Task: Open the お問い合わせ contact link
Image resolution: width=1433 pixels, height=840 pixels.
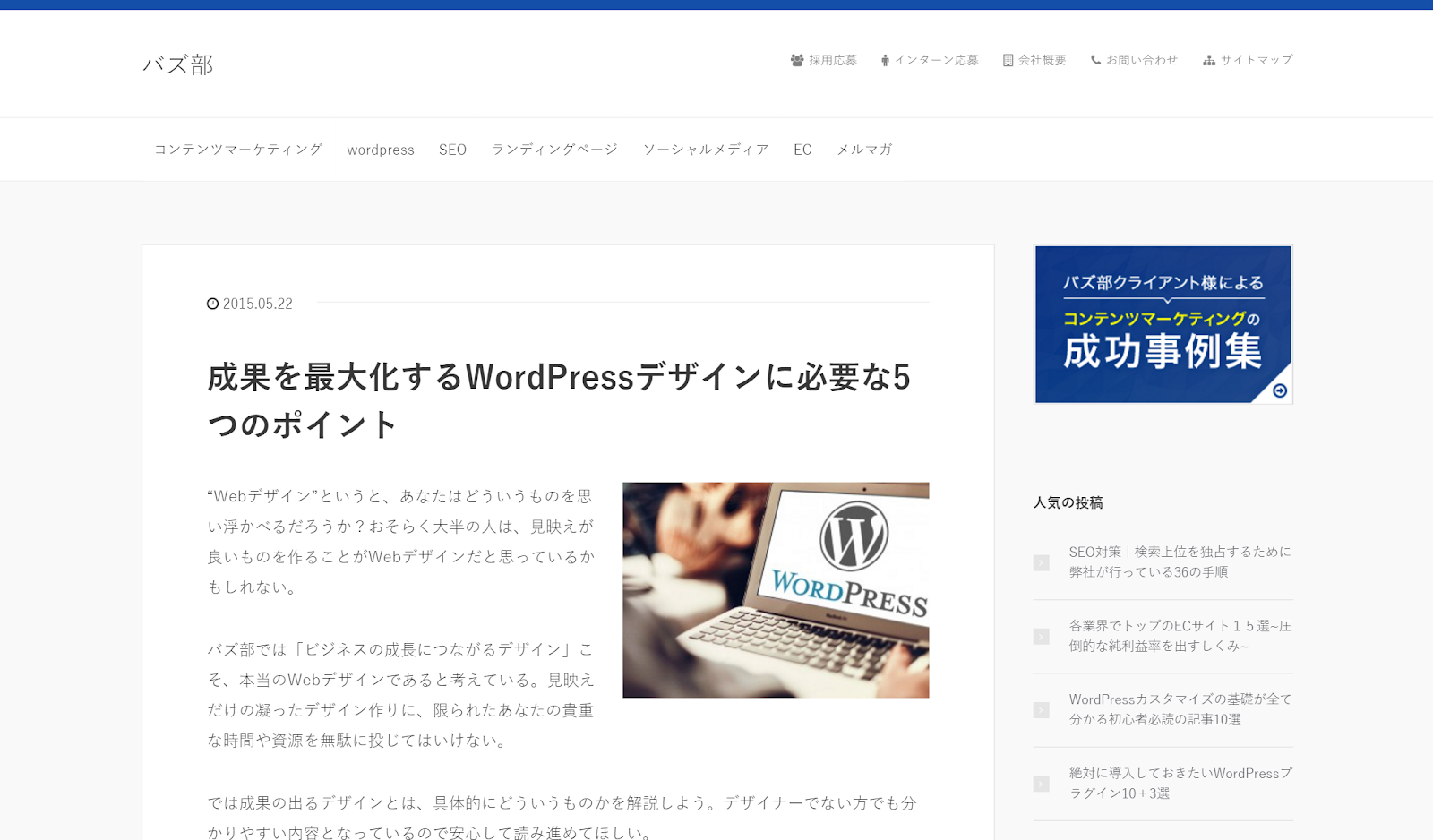Action: click(x=1142, y=60)
